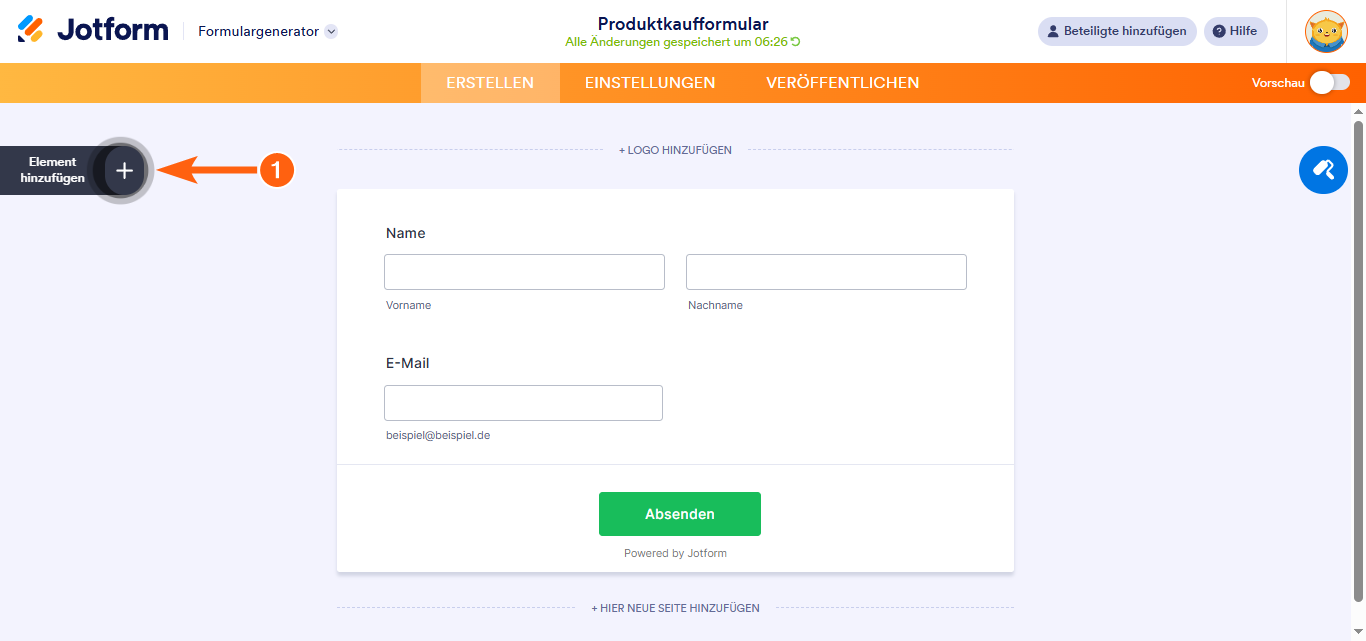Click the Beteiligte hinzufügen button

tap(1116, 31)
